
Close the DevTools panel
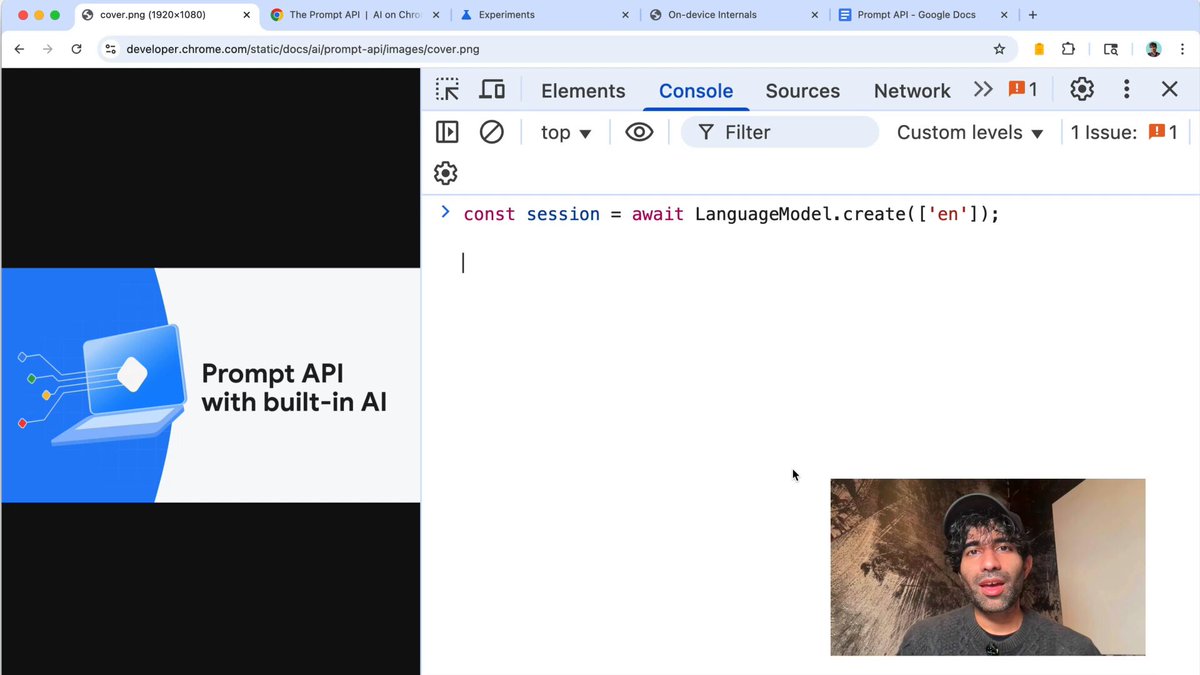1170,90
